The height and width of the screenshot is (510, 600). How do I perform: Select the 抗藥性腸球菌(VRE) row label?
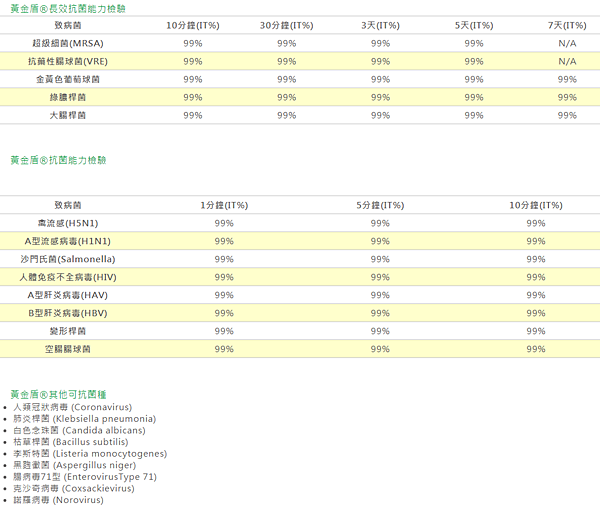tap(68, 61)
